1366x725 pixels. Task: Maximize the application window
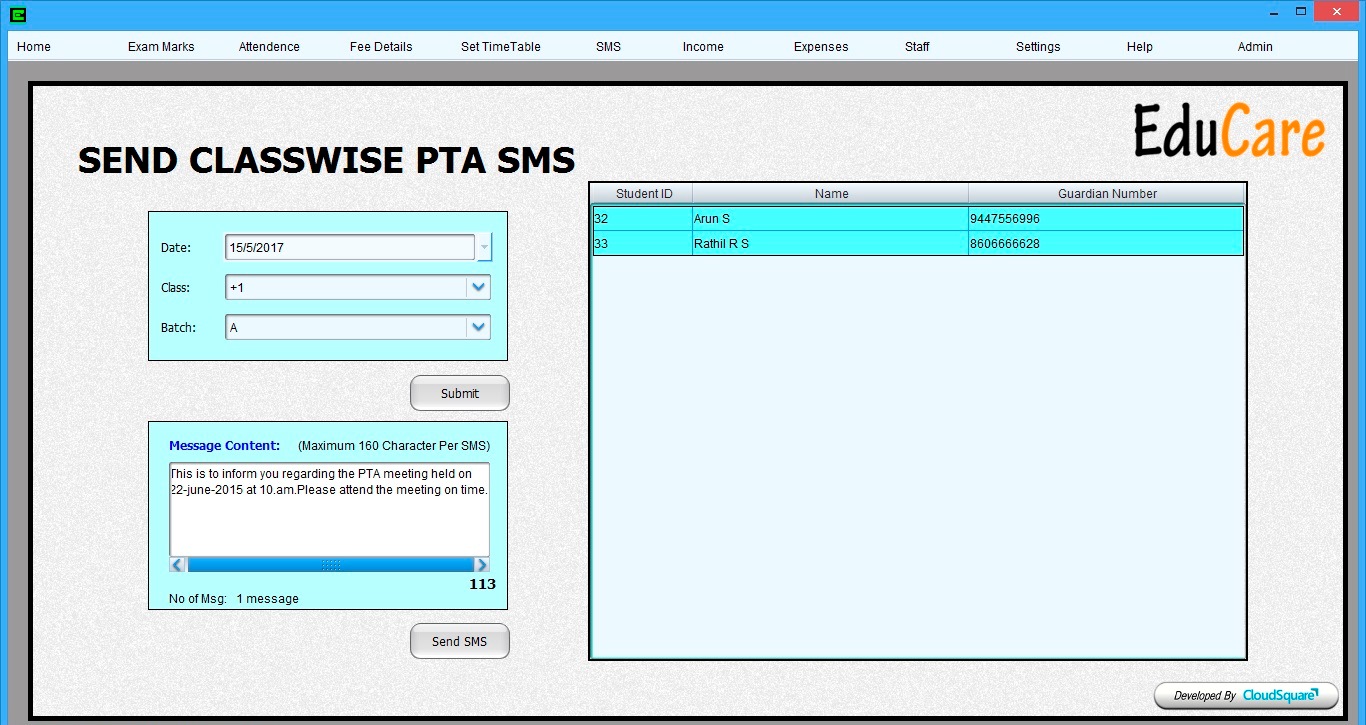[x=1301, y=11]
